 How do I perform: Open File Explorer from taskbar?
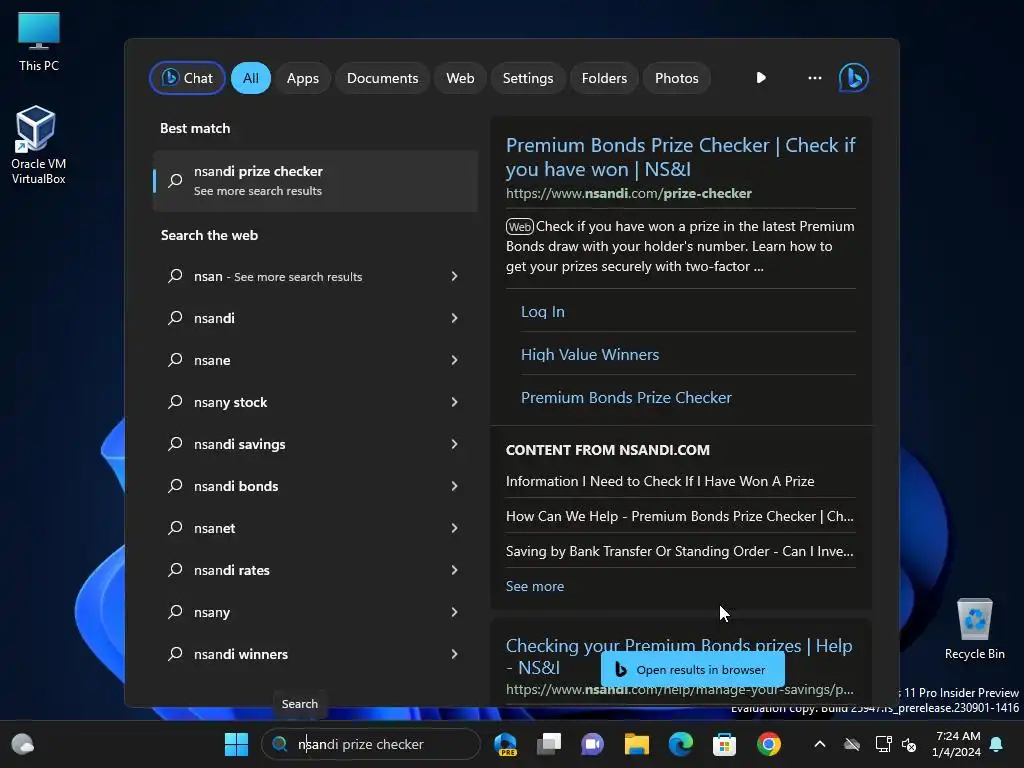(x=636, y=744)
